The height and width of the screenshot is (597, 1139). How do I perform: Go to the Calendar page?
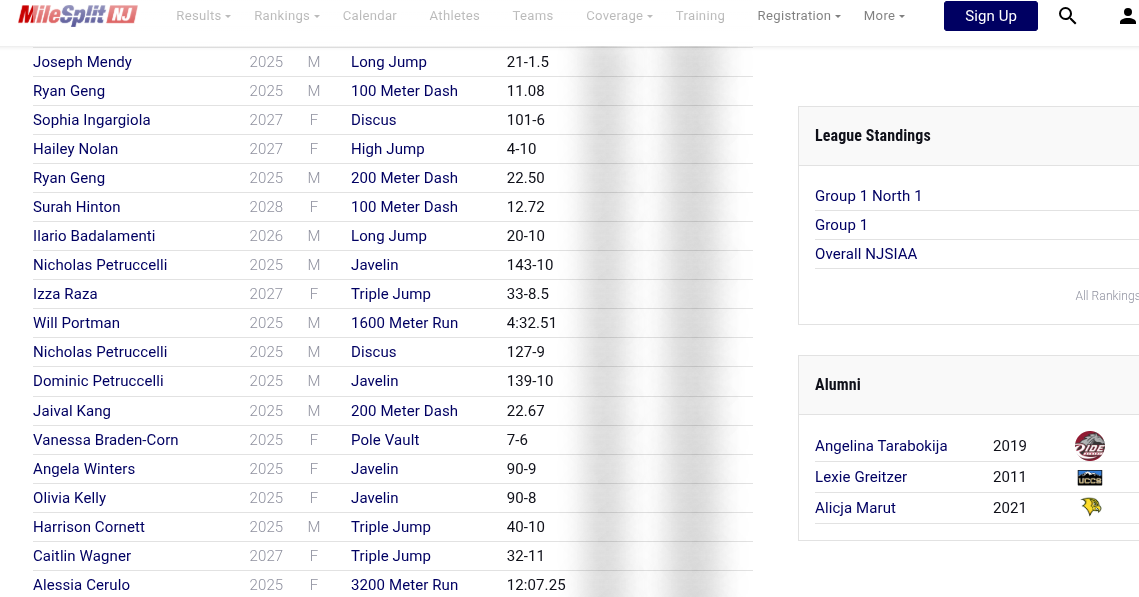point(369,16)
